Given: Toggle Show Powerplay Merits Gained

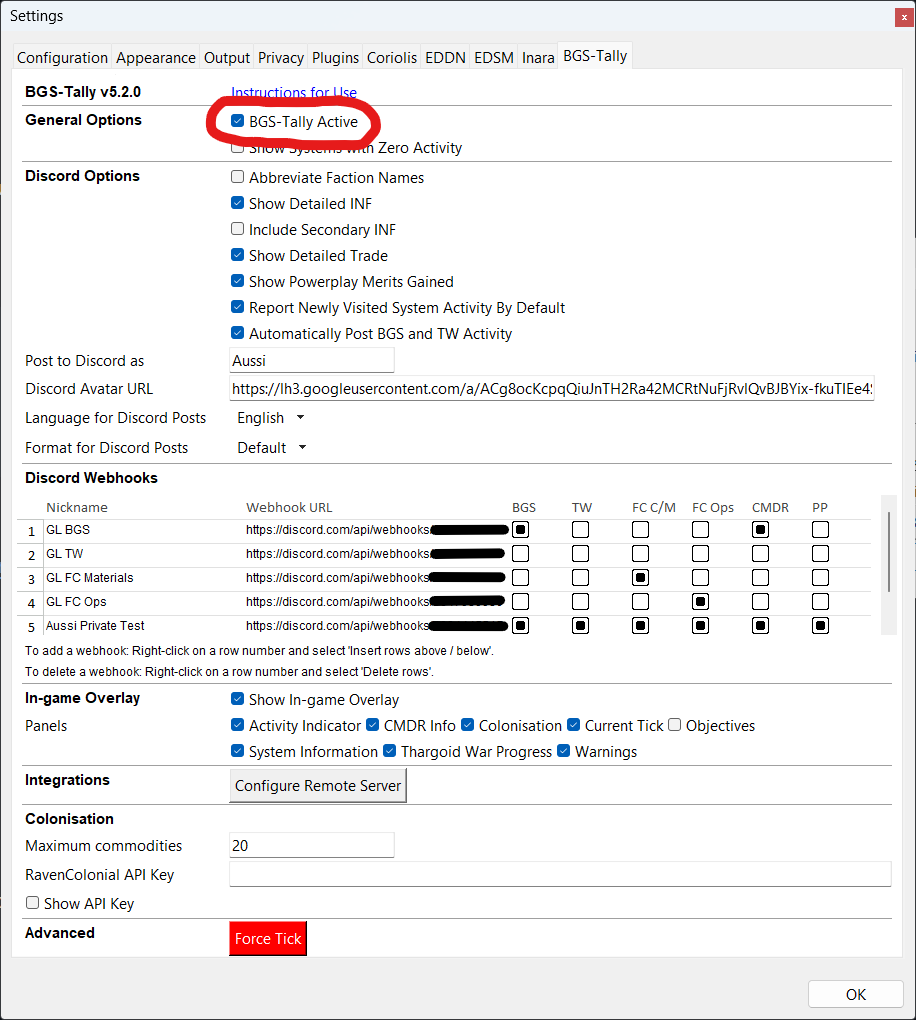Looking at the screenshot, I should tap(237, 281).
